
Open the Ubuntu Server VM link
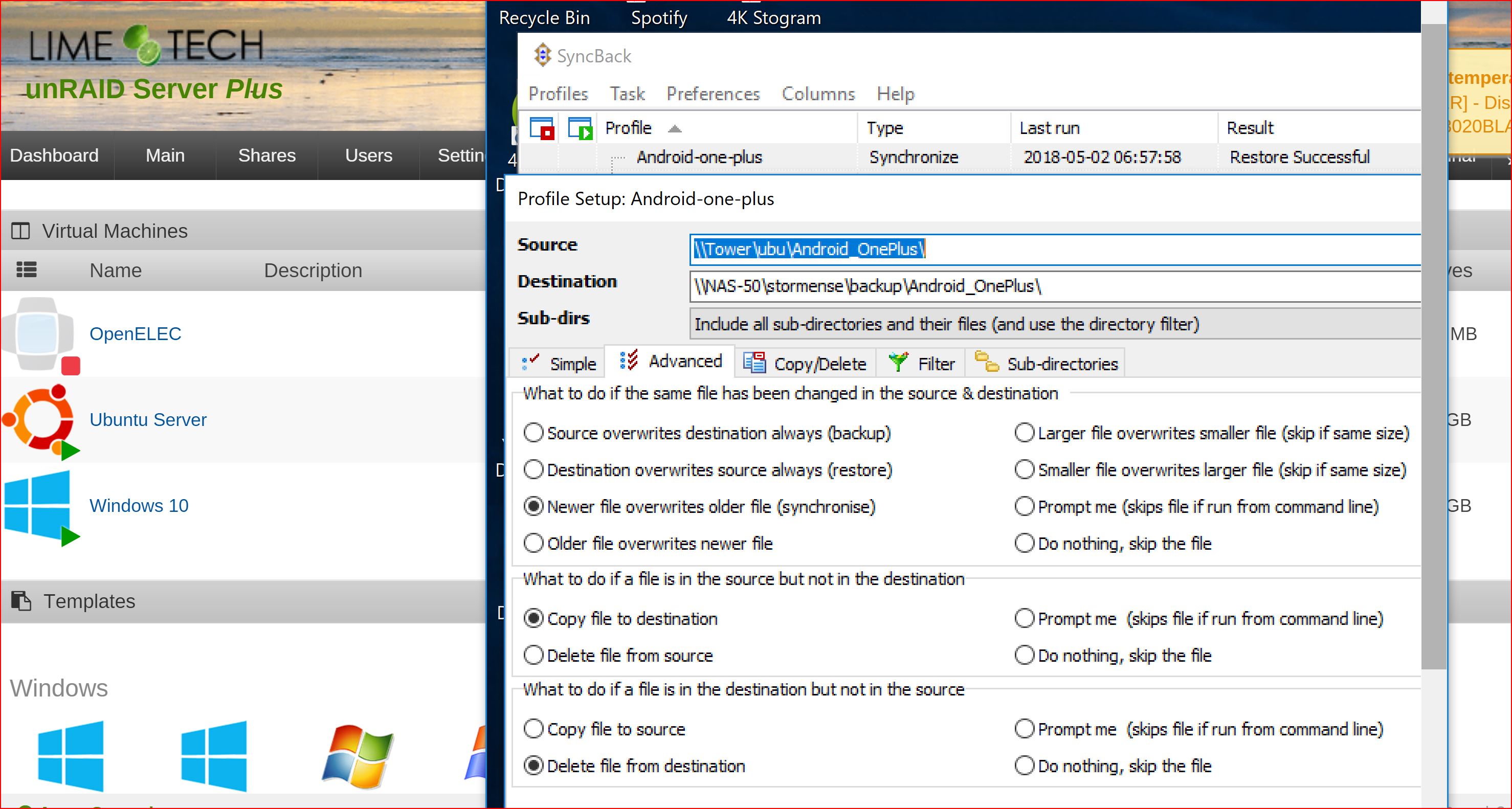(x=148, y=420)
